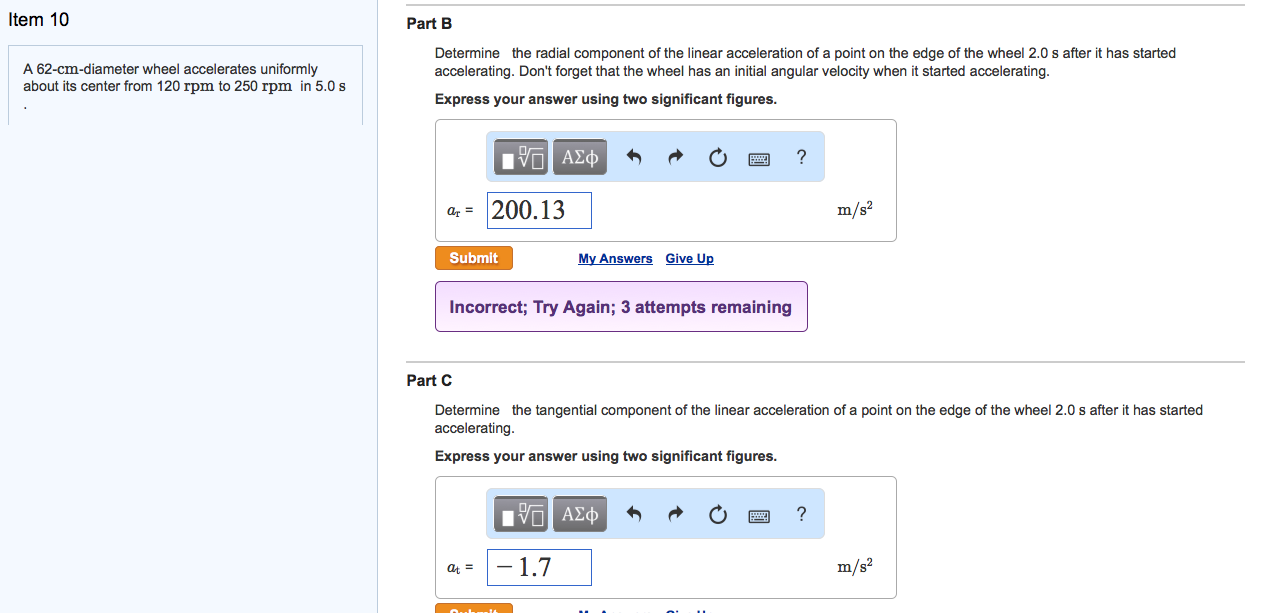Click the tangential acceleration answer field
The width and height of the screenshot is (1274, 613).
[x=539, y=567]
